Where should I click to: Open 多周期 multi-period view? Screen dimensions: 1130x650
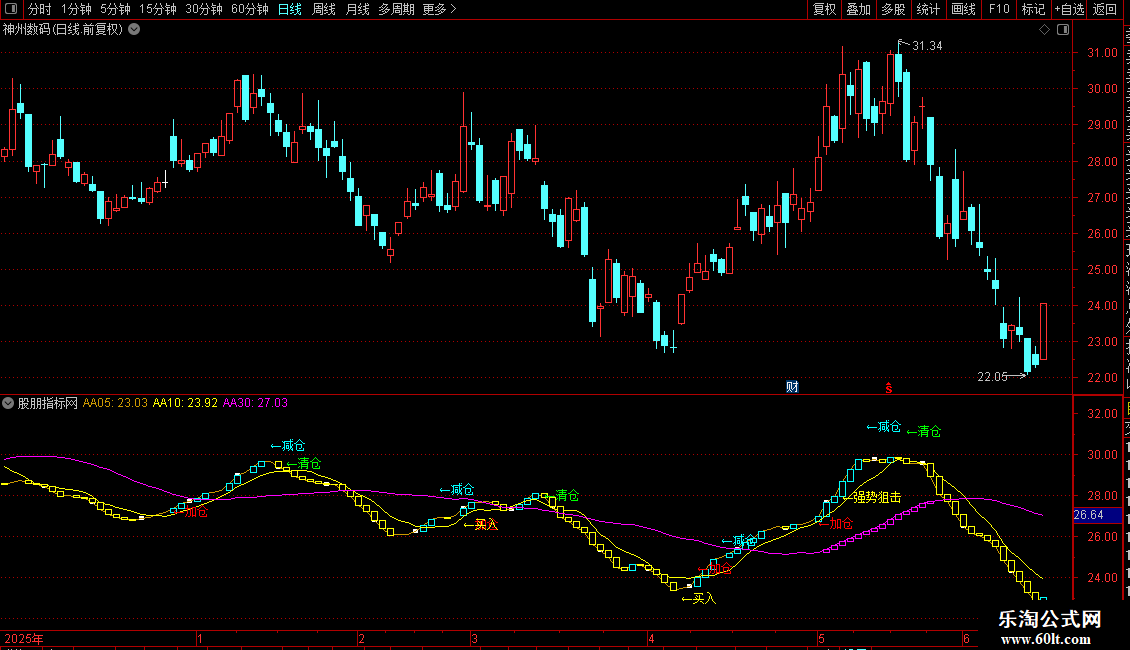pyautogui.click(x=396, y=9)
